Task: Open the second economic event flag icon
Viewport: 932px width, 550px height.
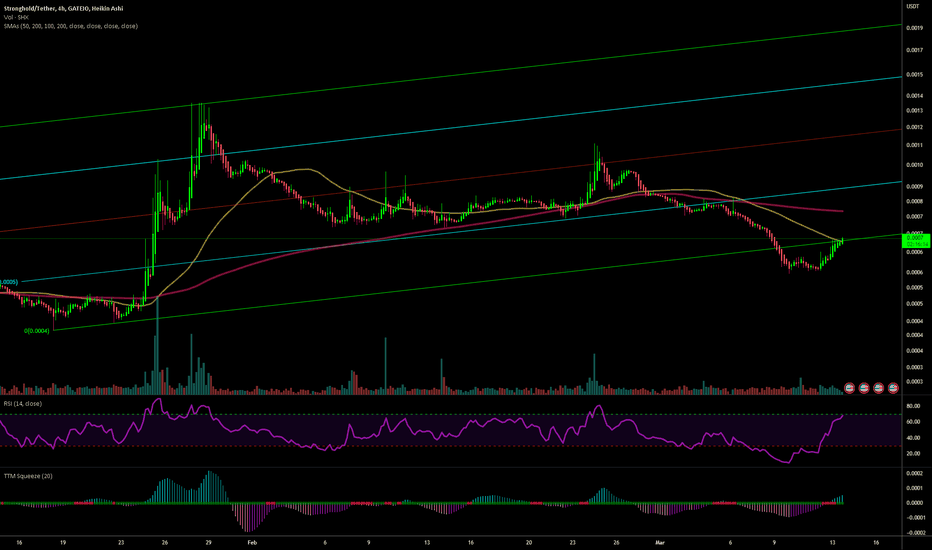Action: pyautogui.click(x=864, y=388)
